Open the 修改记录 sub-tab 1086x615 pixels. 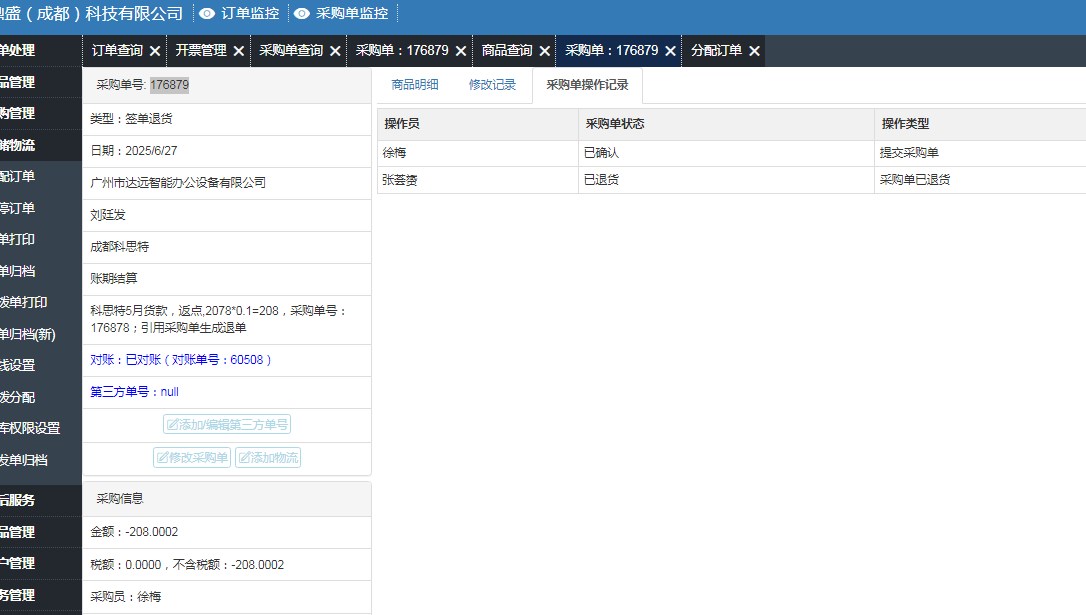492,84
